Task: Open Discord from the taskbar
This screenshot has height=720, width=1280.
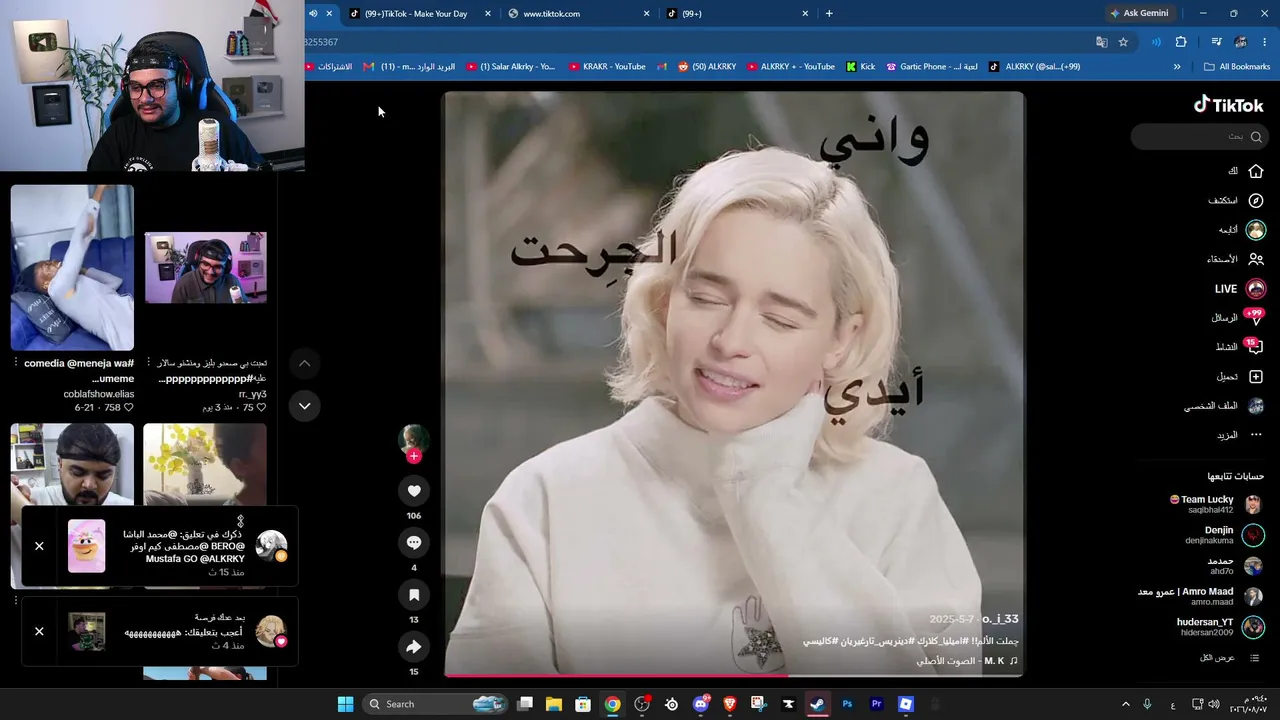Action: 701,704
